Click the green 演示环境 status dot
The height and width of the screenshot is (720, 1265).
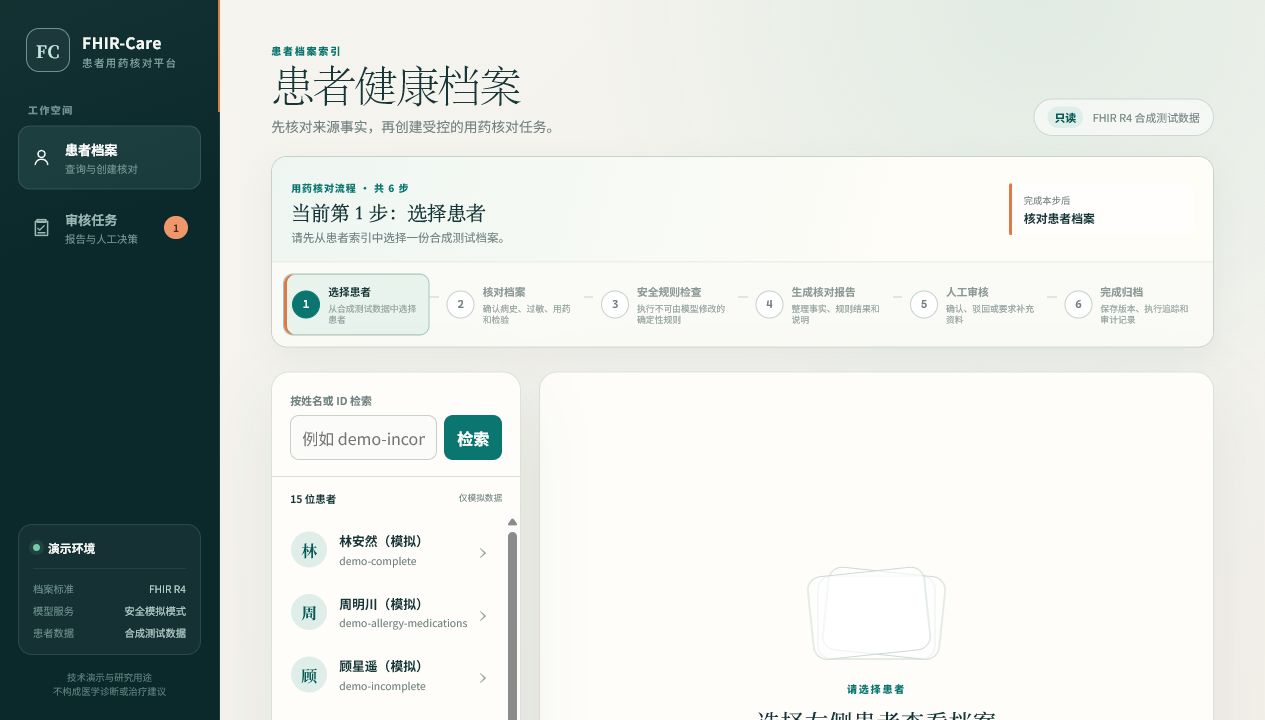(37, 548)
